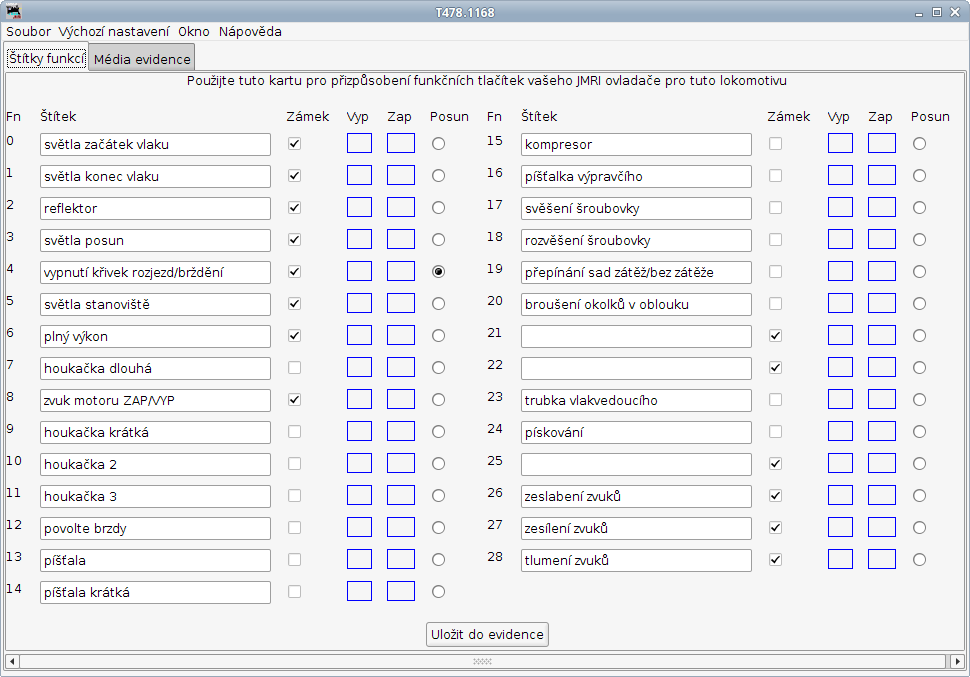Open the Výchozí nastavení menu
This screenshot has width=970, height=677.
click(x=113, y=32)
